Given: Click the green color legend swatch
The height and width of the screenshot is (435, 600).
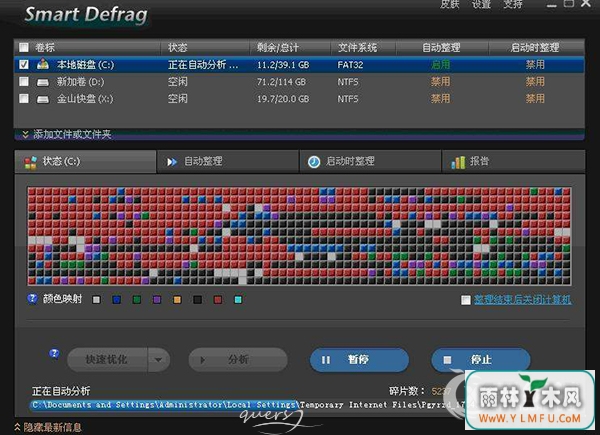Looking at the screenshot, I should pos(137,300).
